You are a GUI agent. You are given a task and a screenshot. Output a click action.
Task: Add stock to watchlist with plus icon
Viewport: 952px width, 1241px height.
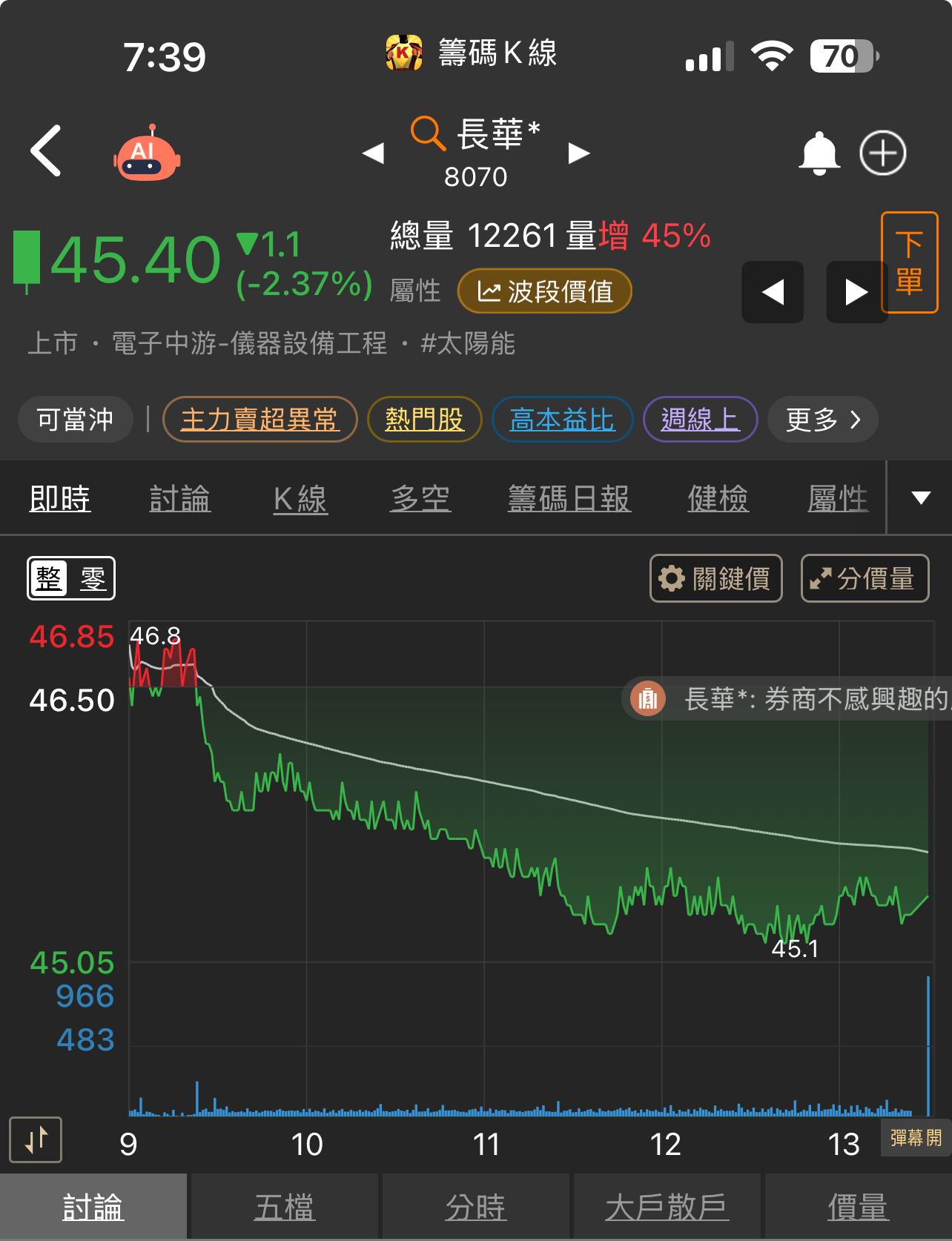[x=882, y=153]
